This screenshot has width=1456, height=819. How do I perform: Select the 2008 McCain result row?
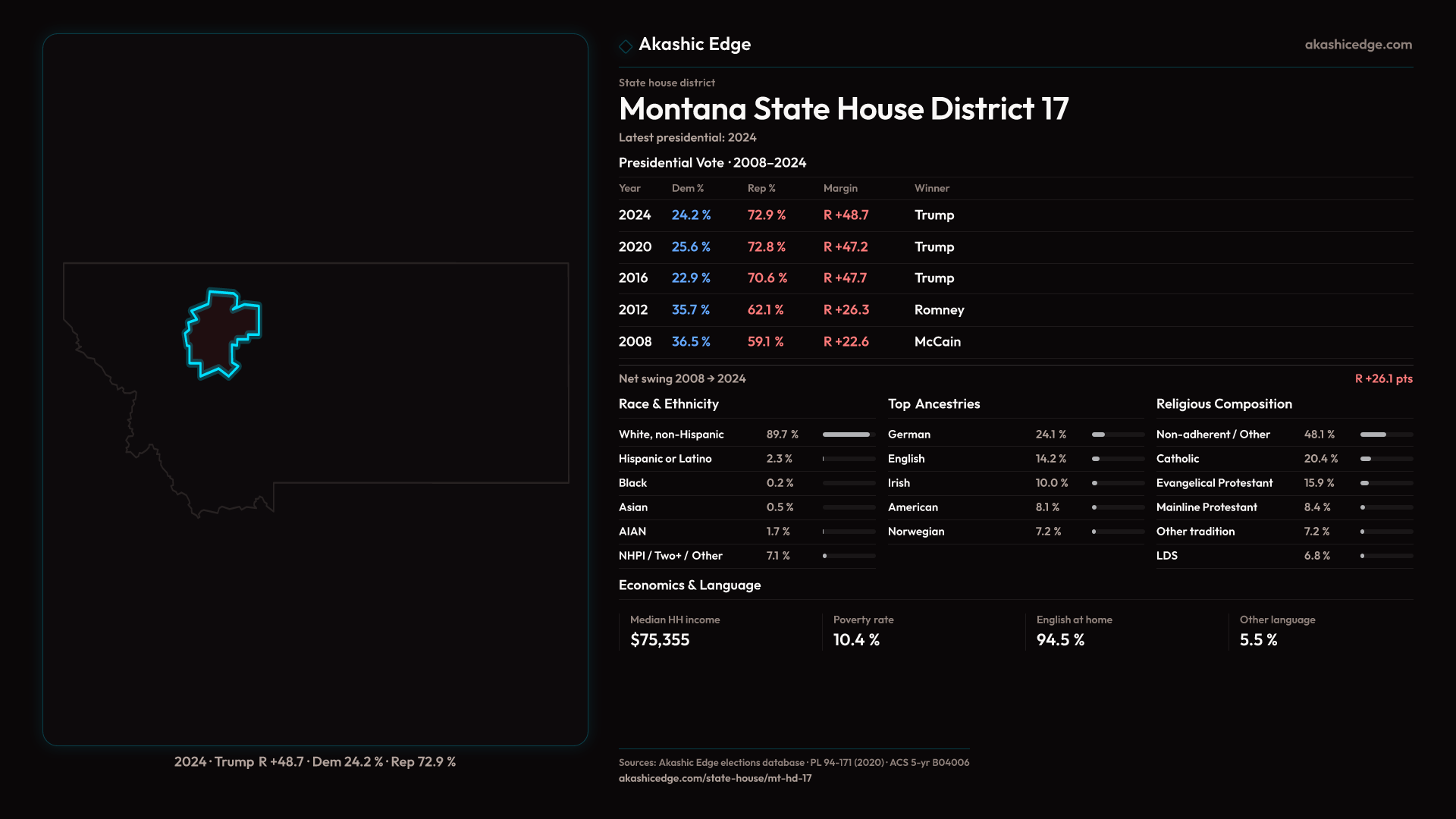click(789, 342)
